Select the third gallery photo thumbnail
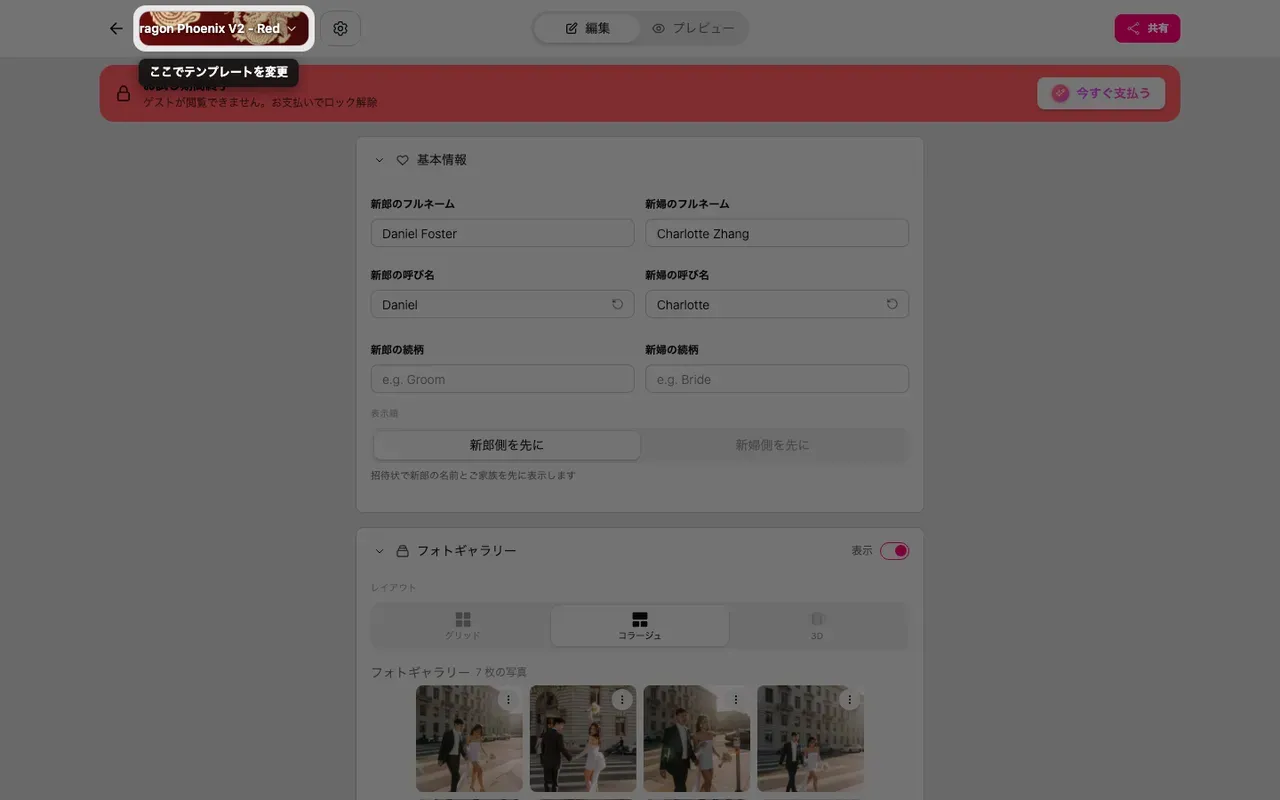 [697, 739]
